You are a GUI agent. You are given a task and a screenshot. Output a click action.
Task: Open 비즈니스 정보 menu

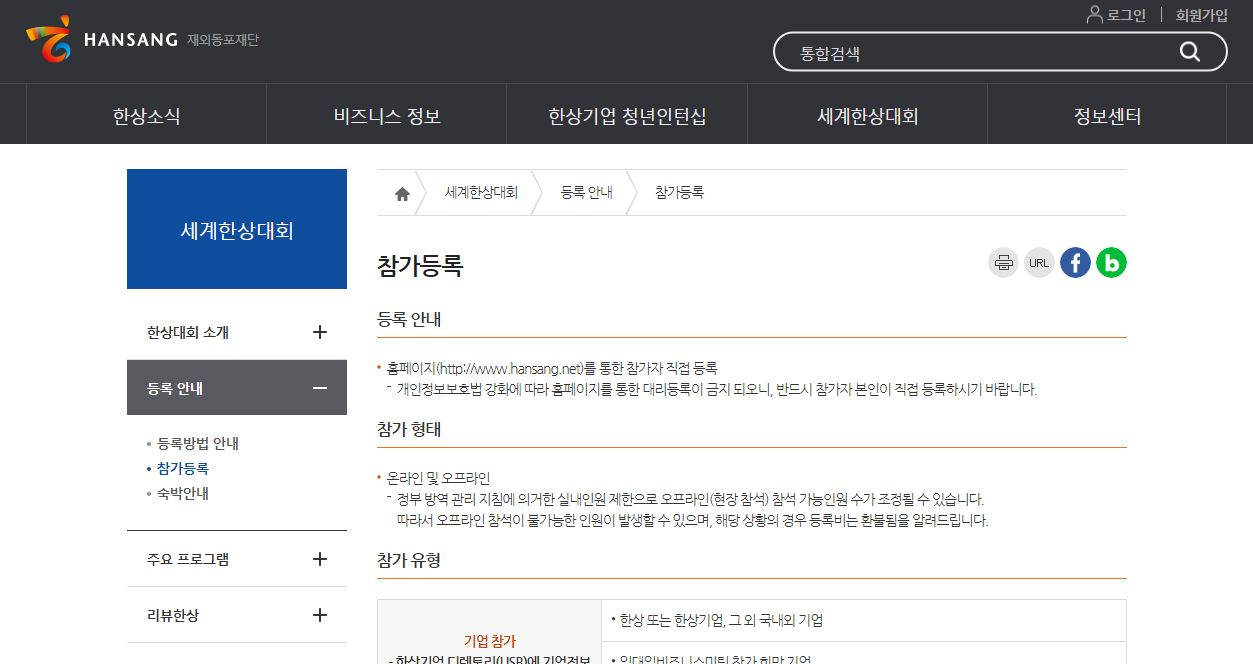[387, 115]
